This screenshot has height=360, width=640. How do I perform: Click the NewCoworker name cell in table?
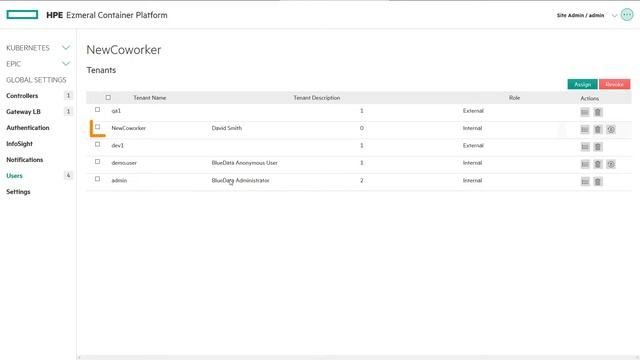(x=129, y=128)
